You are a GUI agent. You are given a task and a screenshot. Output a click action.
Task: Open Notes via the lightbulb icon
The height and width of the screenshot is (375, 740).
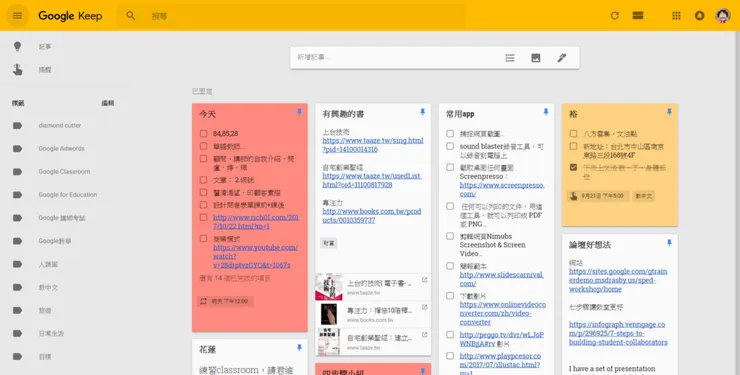pyautogui.click(x=17, y=46)
